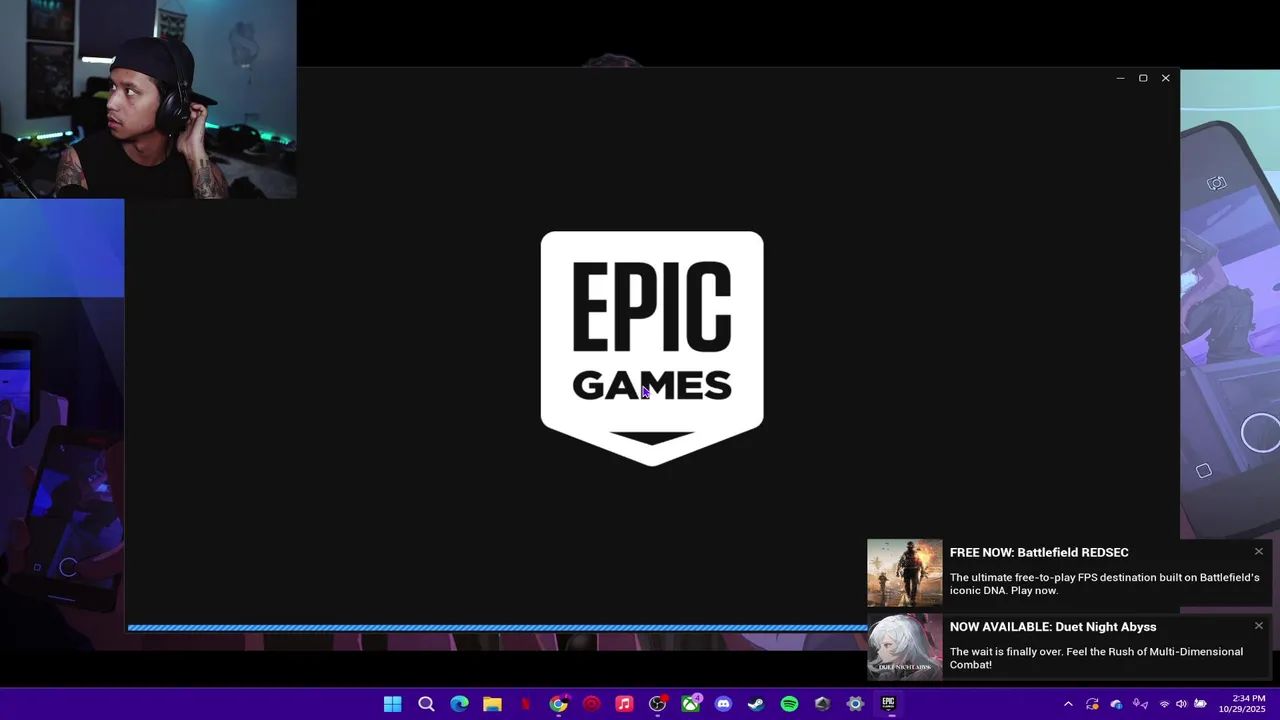Open the volume speaker tray icon
Image resolution: width=1280 pixels, height=720 pixels.
(1181, 704)
